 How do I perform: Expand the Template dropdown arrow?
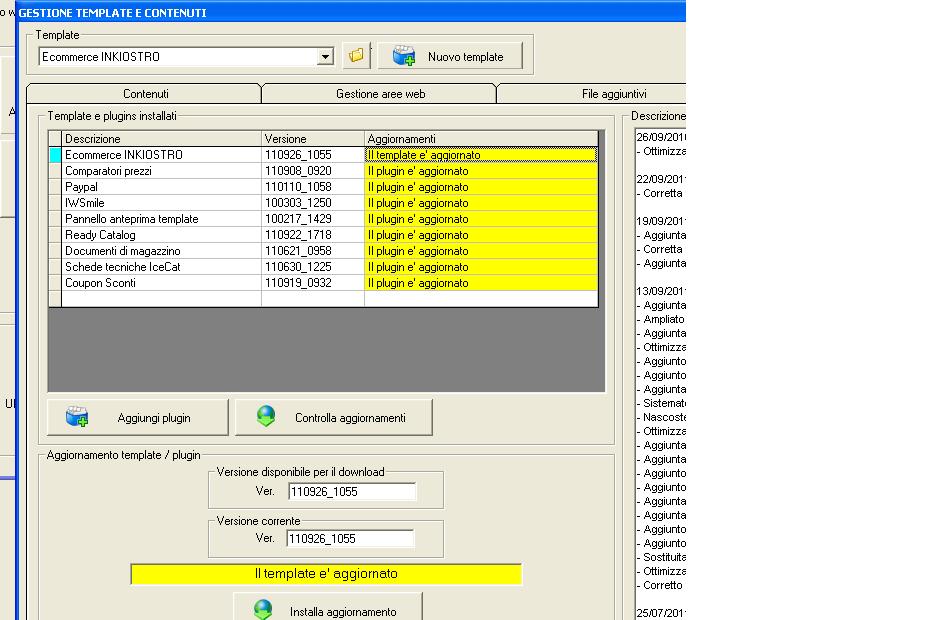[325, 57]
